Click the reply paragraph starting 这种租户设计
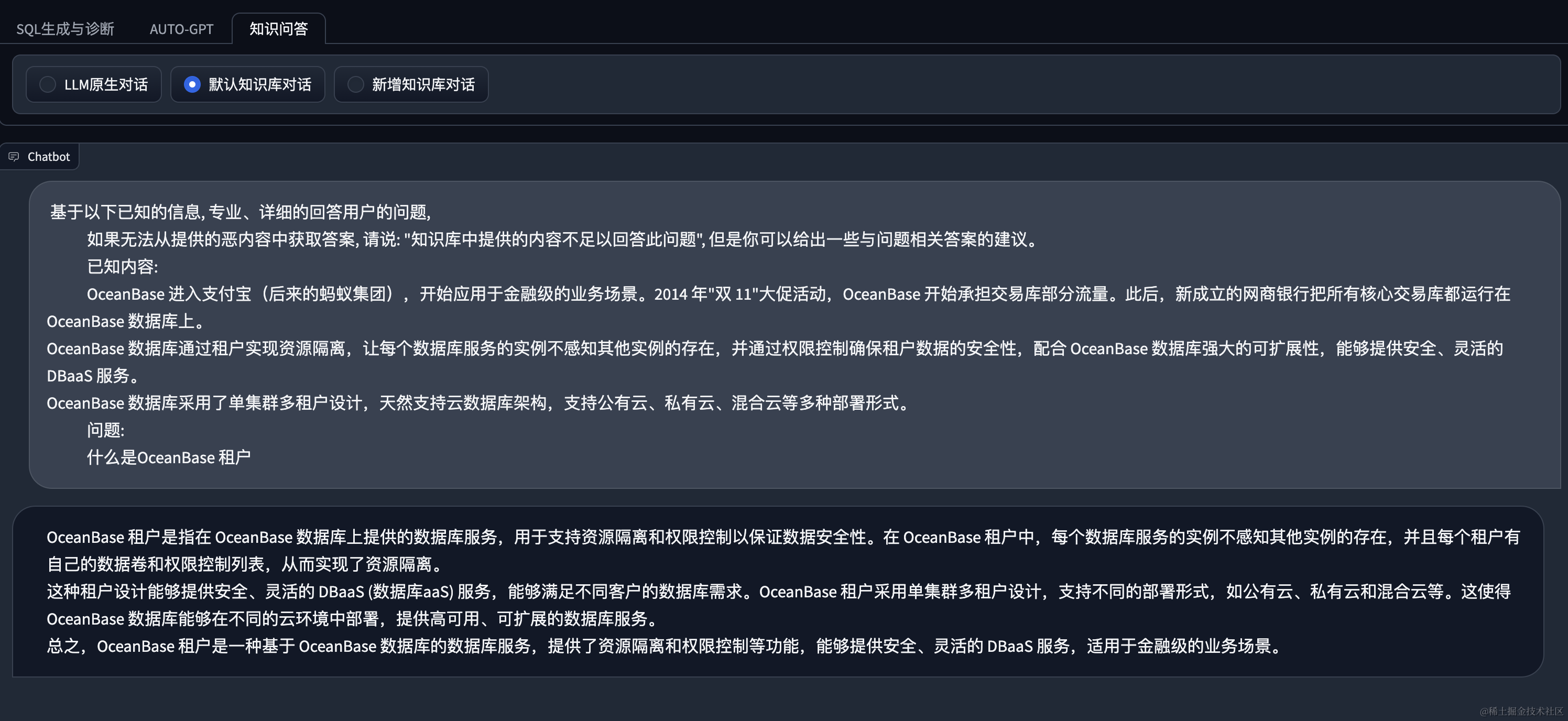Screen dimensions: 1568x721 779,605
